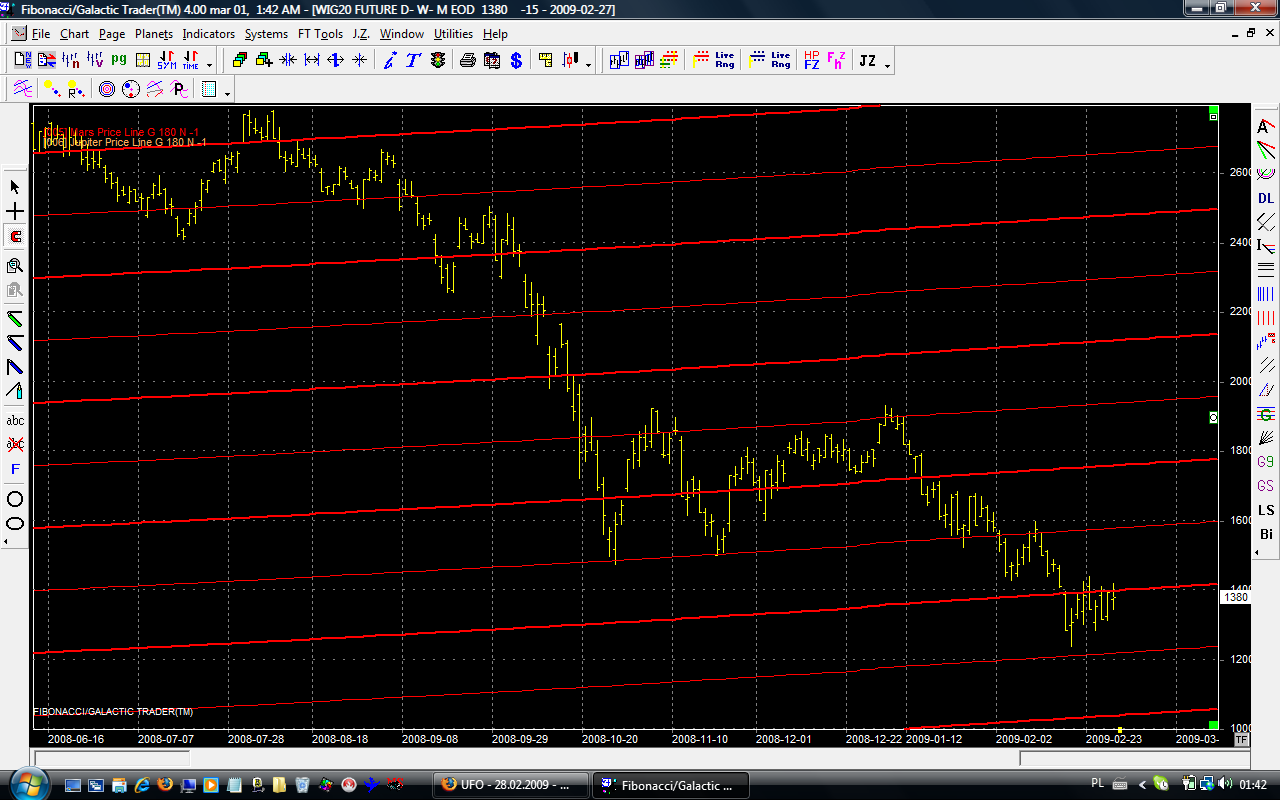Viewport: 1280px width, 800px height.
Task: Toggle the red magnet snap tool
Action: pos(15,237)
